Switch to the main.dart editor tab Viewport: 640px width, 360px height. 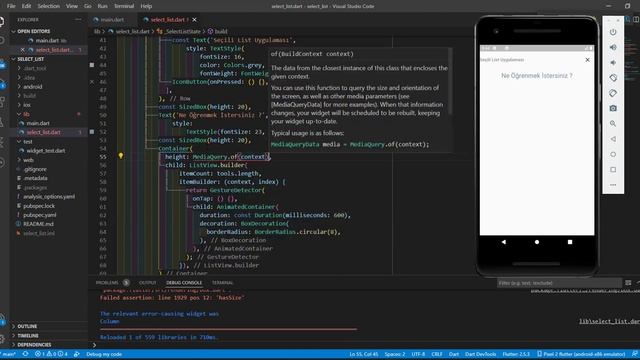[x=112, y=20]
